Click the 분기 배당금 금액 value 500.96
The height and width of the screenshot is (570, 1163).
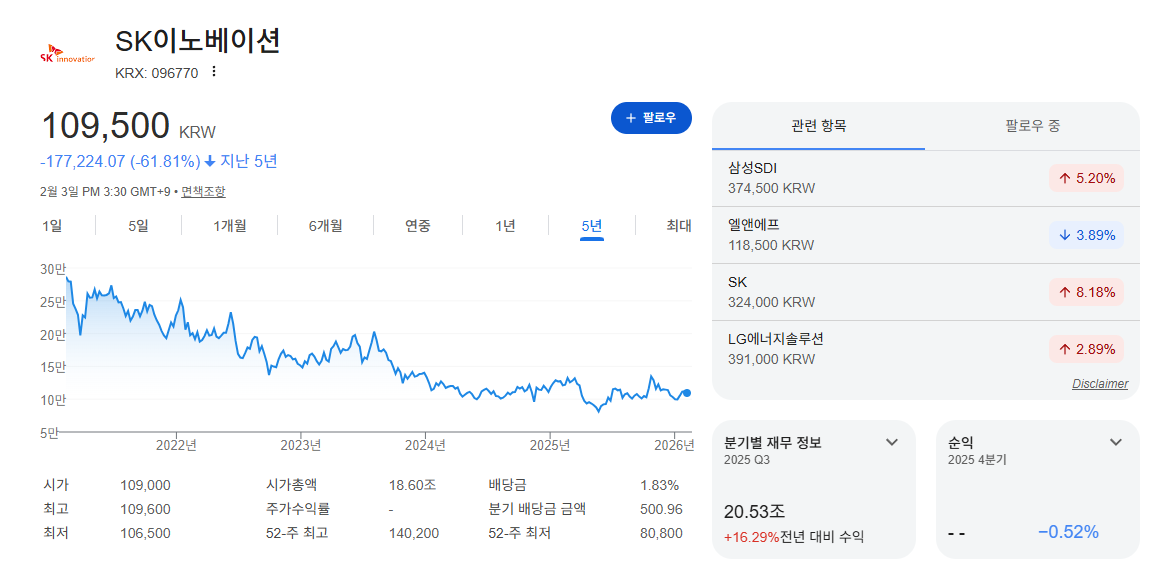click(661, 509)
